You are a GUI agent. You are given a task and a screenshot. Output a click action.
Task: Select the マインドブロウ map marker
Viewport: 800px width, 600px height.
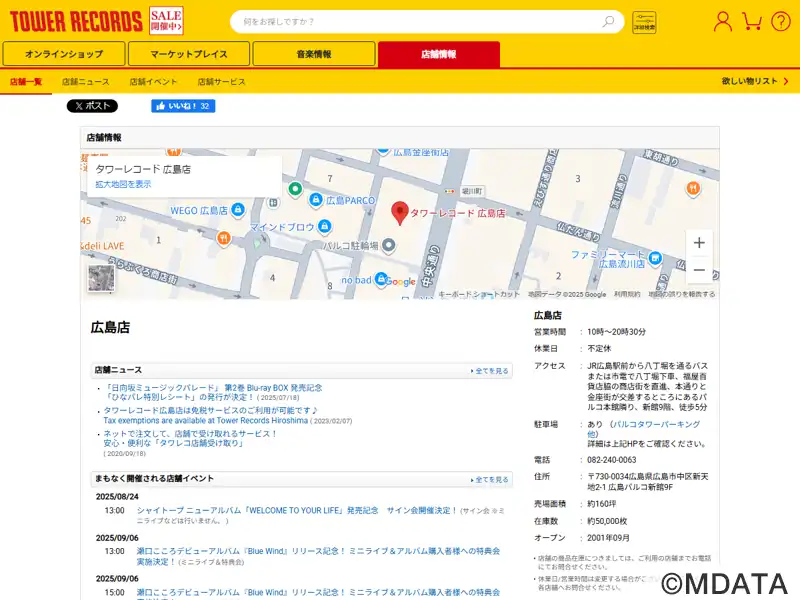324,226
